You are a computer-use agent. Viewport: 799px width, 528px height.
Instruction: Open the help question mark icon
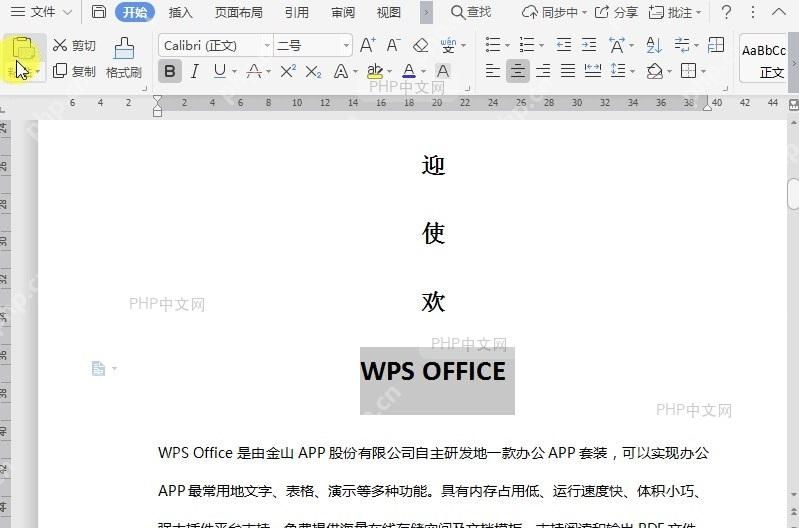727,12
